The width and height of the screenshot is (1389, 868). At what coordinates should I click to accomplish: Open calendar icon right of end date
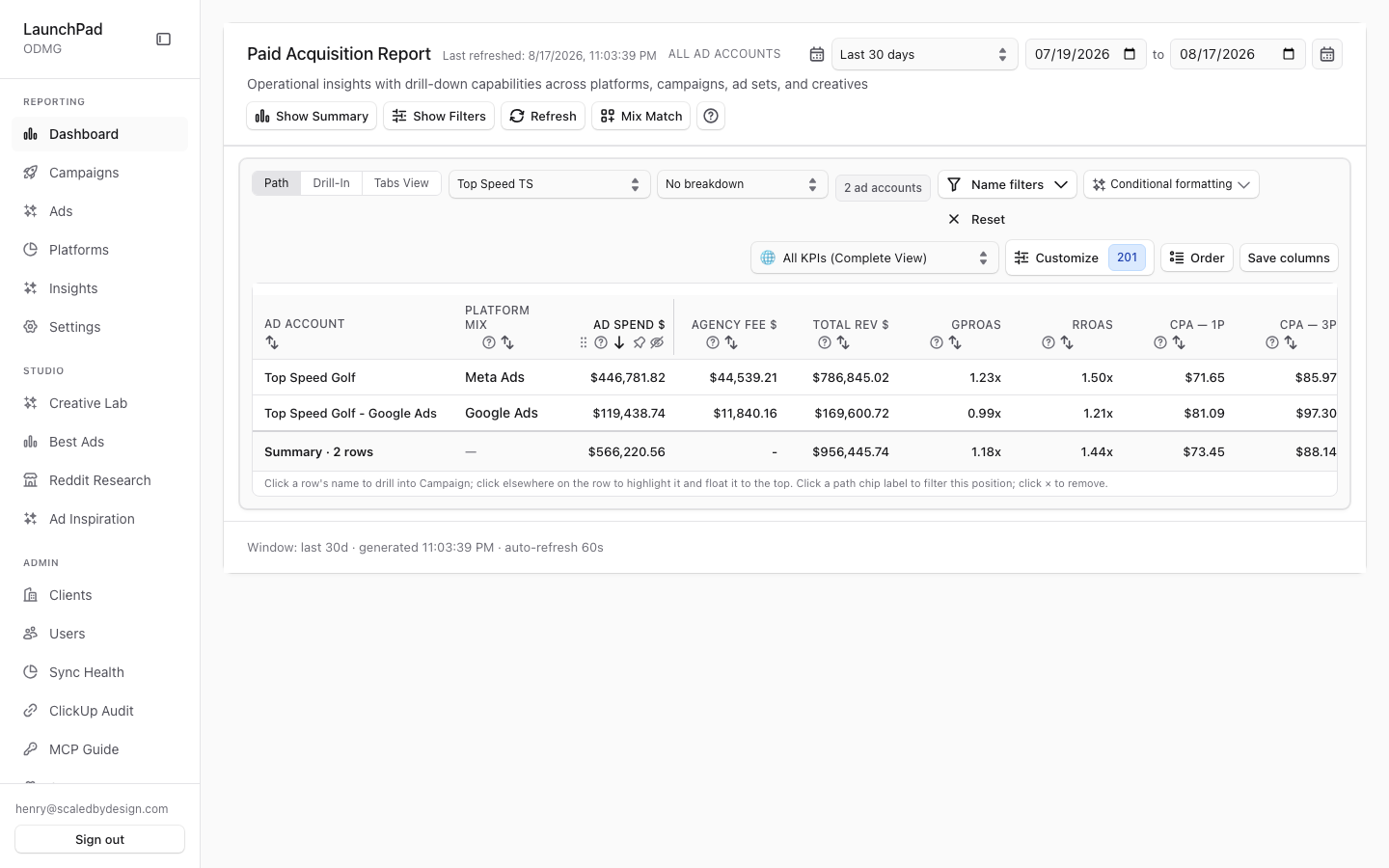point(1327,54)
